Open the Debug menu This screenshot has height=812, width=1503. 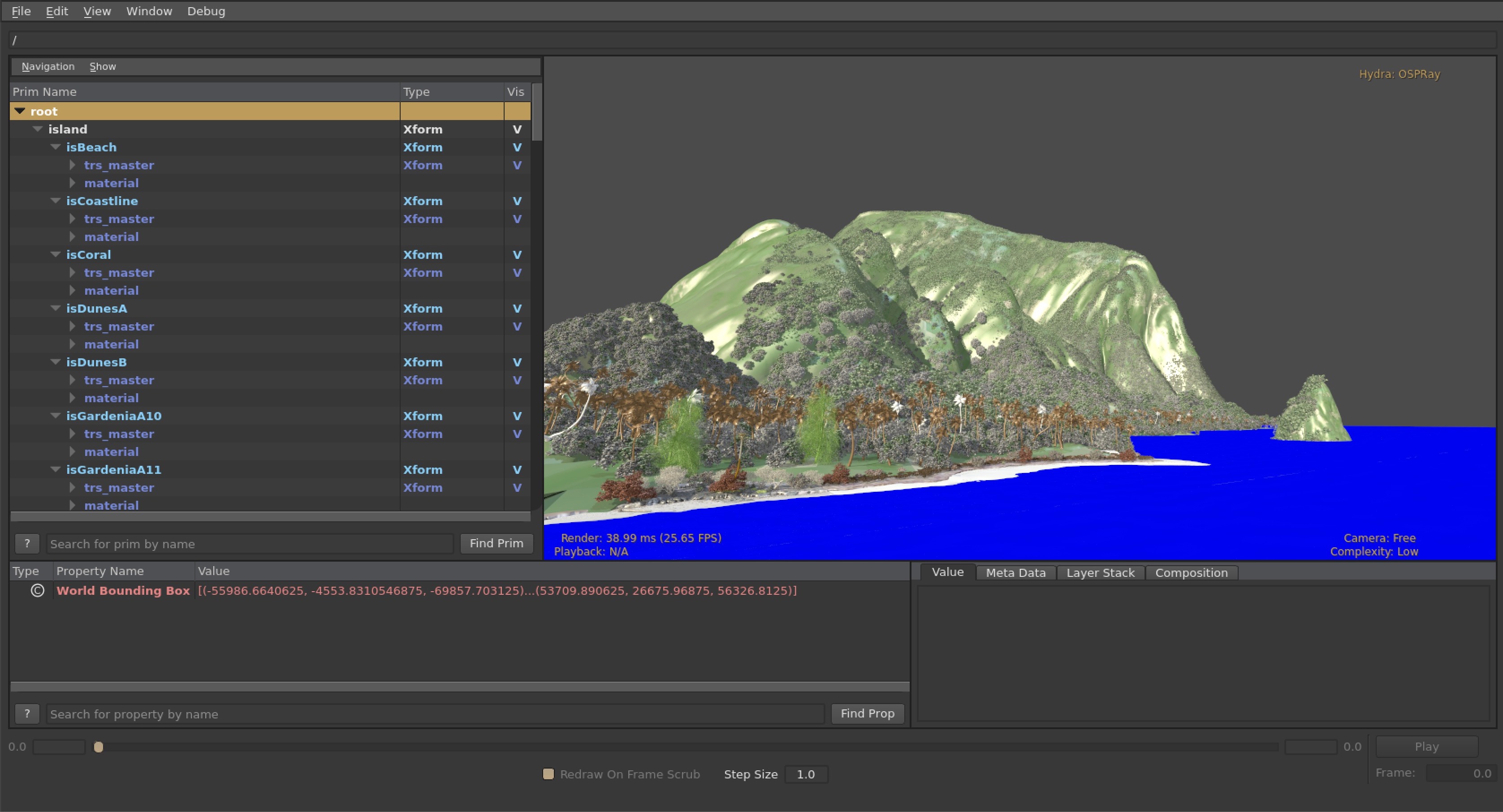click(x=206, y=11)
